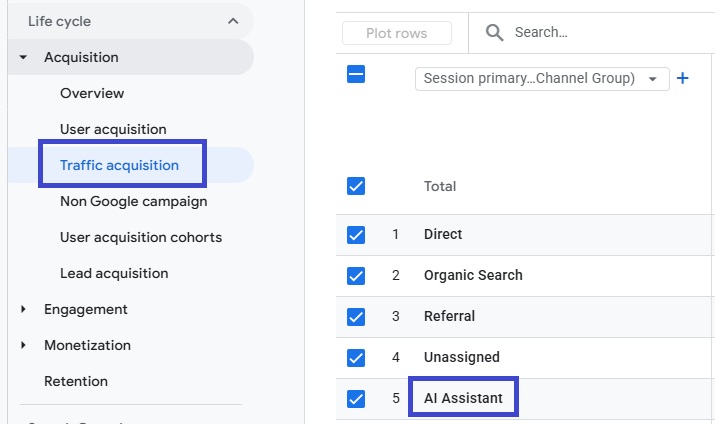Screen dimensions: 715x424
Task: Uncheck the Unassigned row checkbox
Action: click(356, 358)
